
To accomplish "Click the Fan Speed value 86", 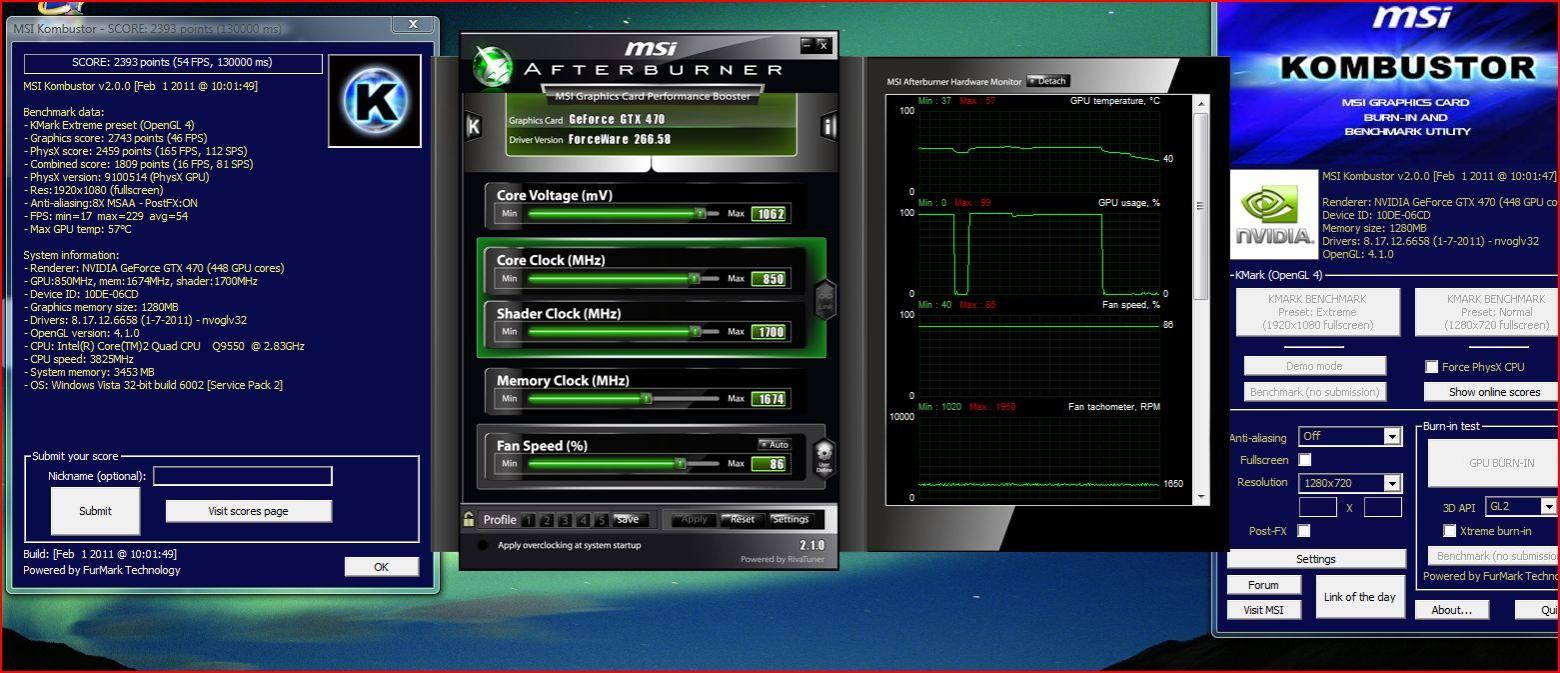I will [769, 464].
